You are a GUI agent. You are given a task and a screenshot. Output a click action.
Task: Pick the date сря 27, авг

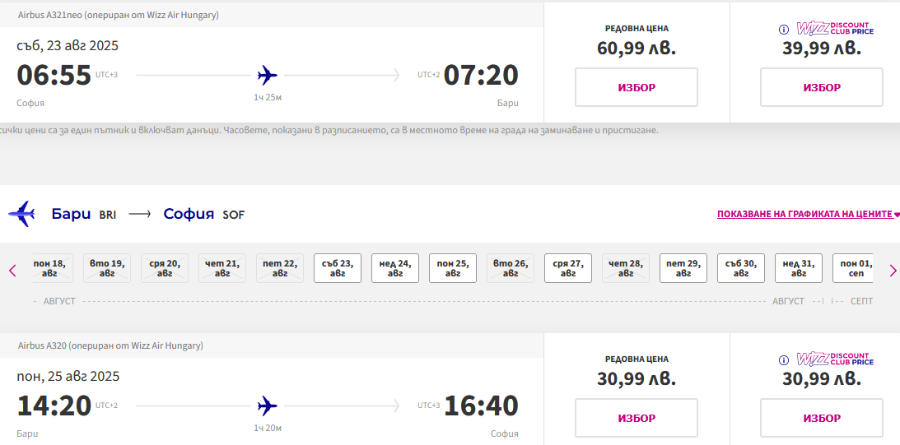(x=568, y=268)
